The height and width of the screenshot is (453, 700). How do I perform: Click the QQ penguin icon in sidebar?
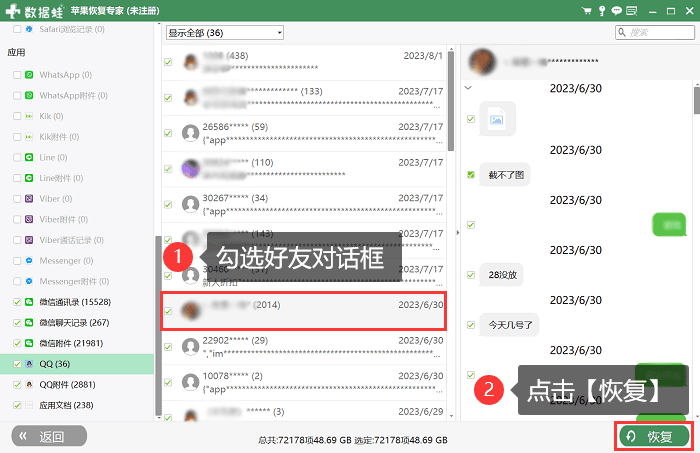coord(29,364)
